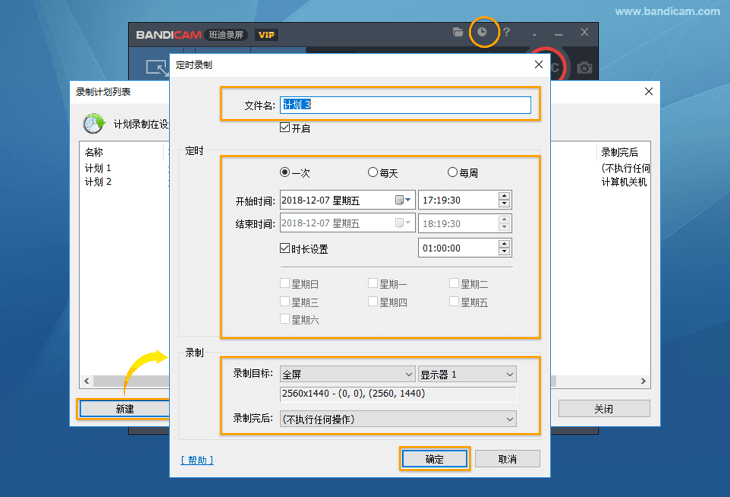
Task: Select the 每周 radio button
Action: [x=452, y=172]
